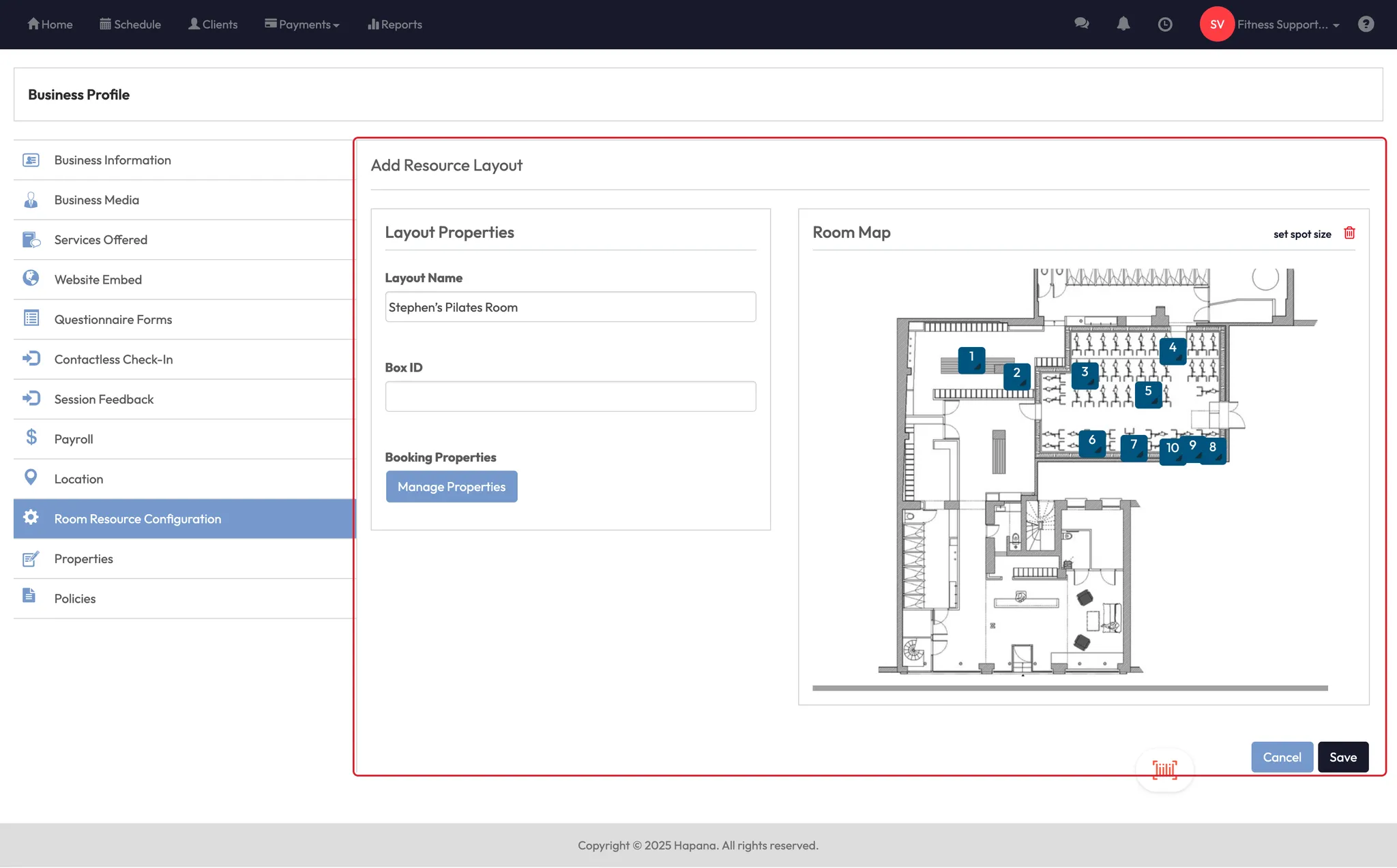1397x868 pixels.
Task: Open the chat messages icon
Action: click(1081, 24)
